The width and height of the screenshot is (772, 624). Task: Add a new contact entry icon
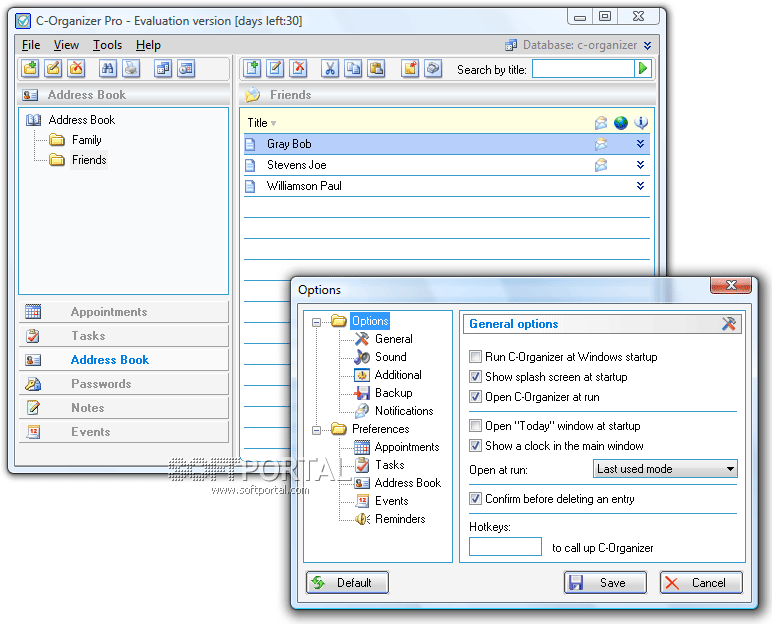click(x=253, y=68)
